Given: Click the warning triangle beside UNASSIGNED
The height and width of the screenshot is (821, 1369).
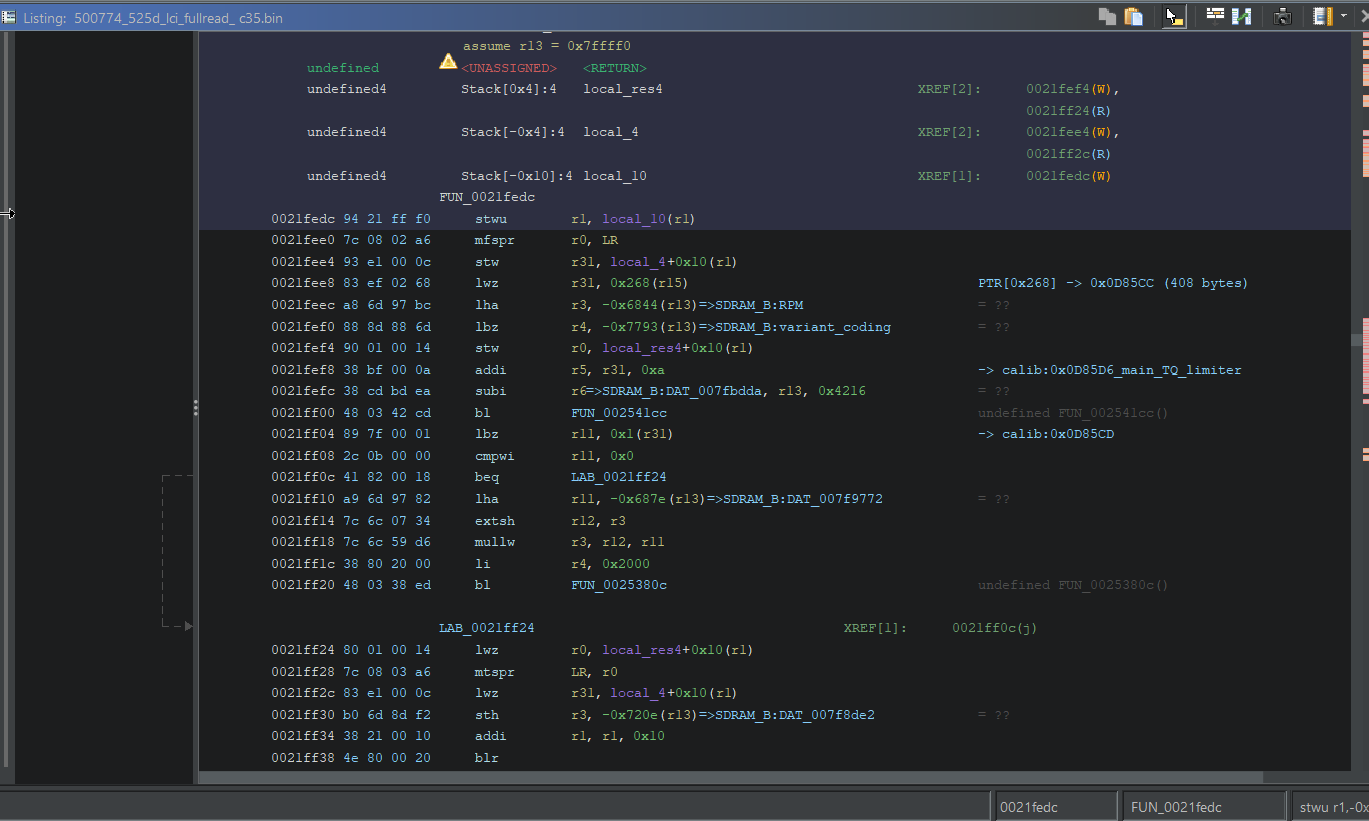Looking at the screenshot, I should 448,62.
